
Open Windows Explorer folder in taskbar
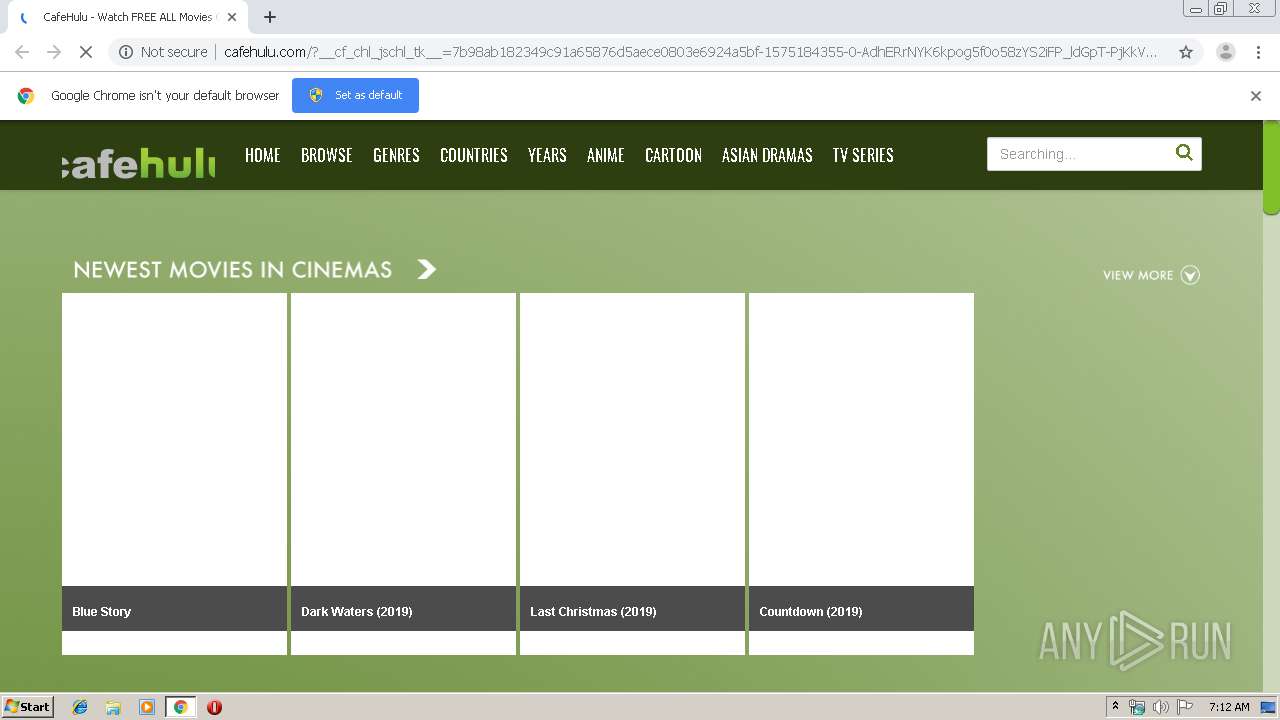(113, 707)
